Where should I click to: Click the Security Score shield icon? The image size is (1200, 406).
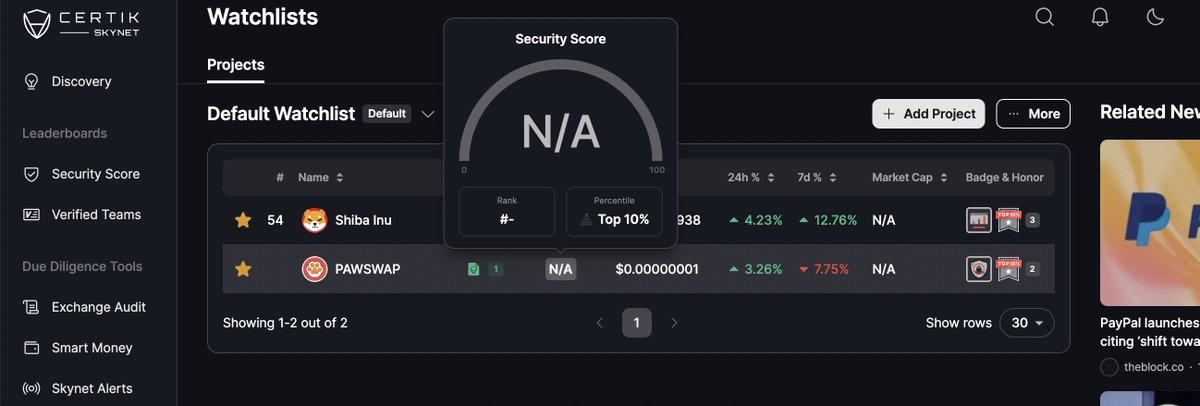coord(31,174)
